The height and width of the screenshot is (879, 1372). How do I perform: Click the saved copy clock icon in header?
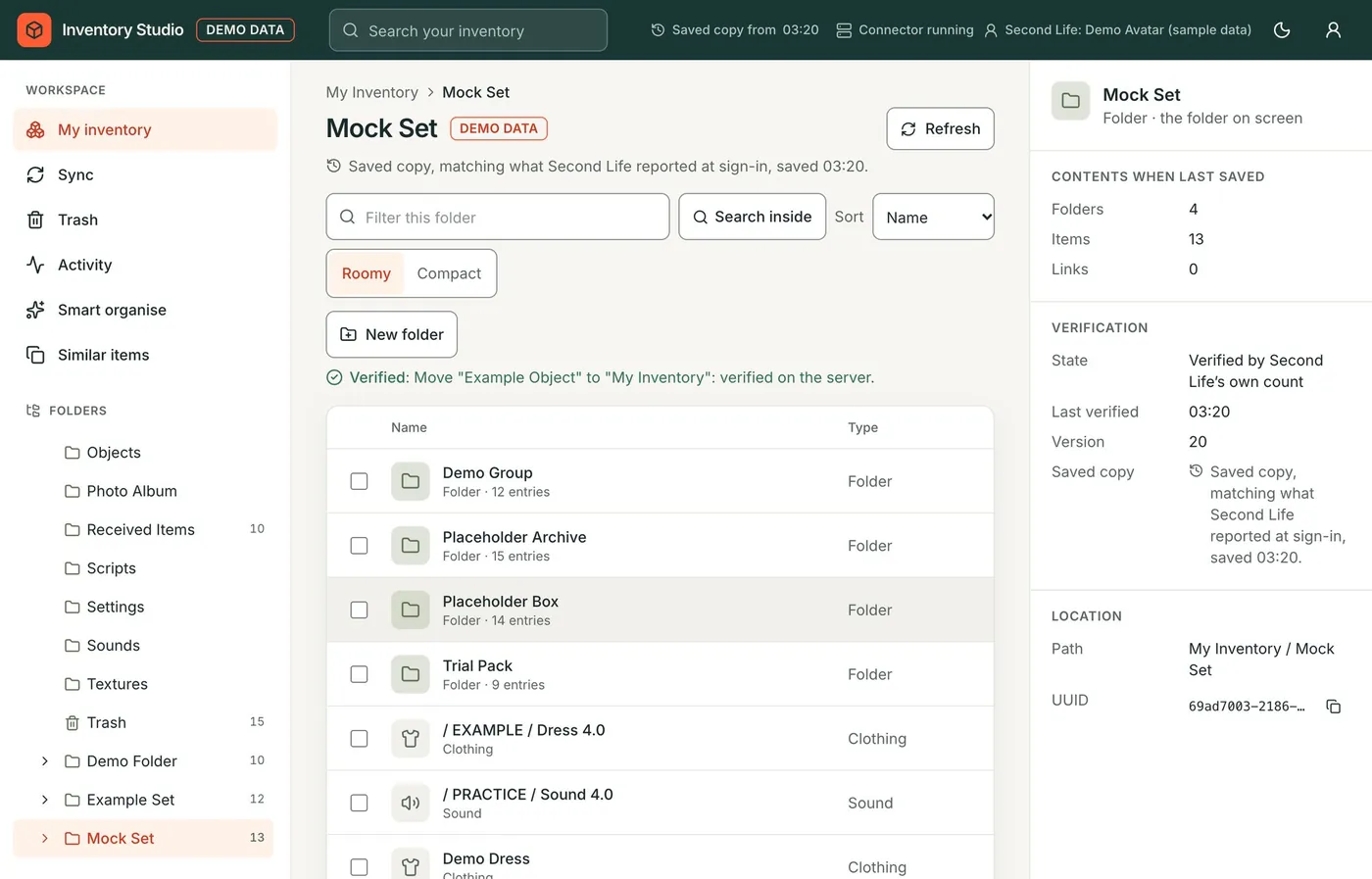click(658, 30)
